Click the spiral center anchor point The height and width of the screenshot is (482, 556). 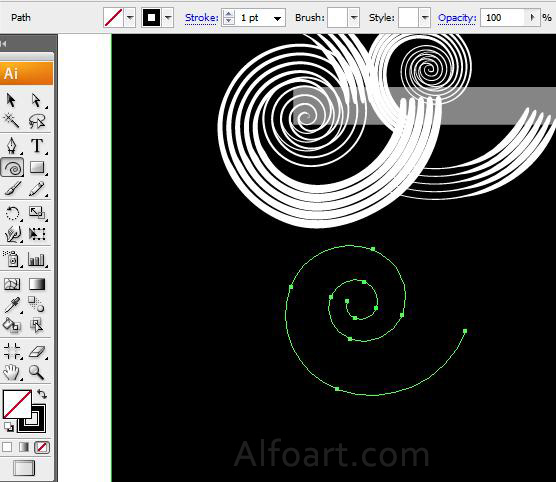(347, 301)
